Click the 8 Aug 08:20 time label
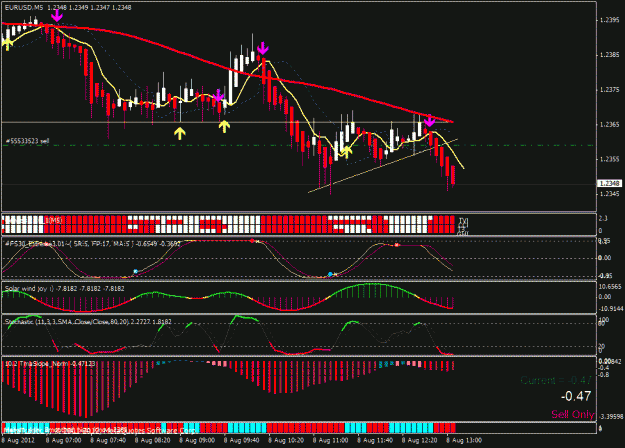Screen dimensions: 625x448 [x=153, y=440]
